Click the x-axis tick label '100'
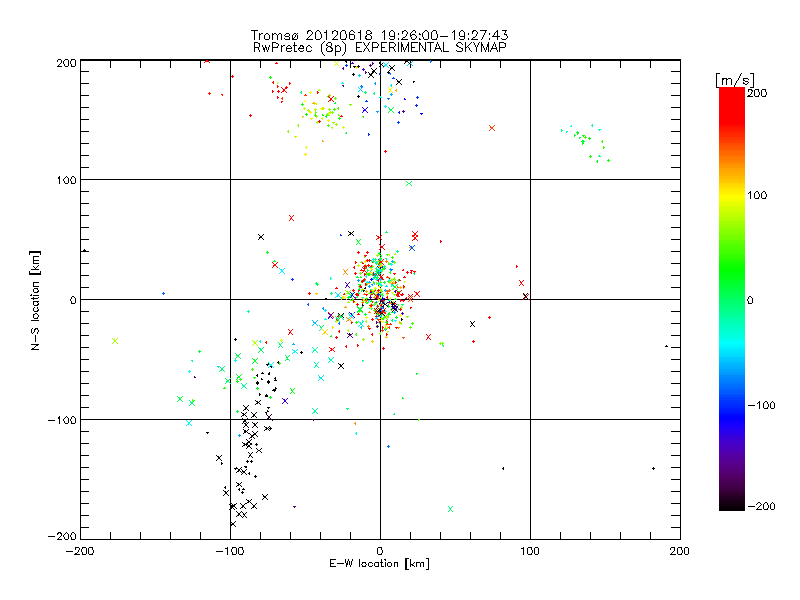This screenshot has height=600, width=800. point(530,551)
